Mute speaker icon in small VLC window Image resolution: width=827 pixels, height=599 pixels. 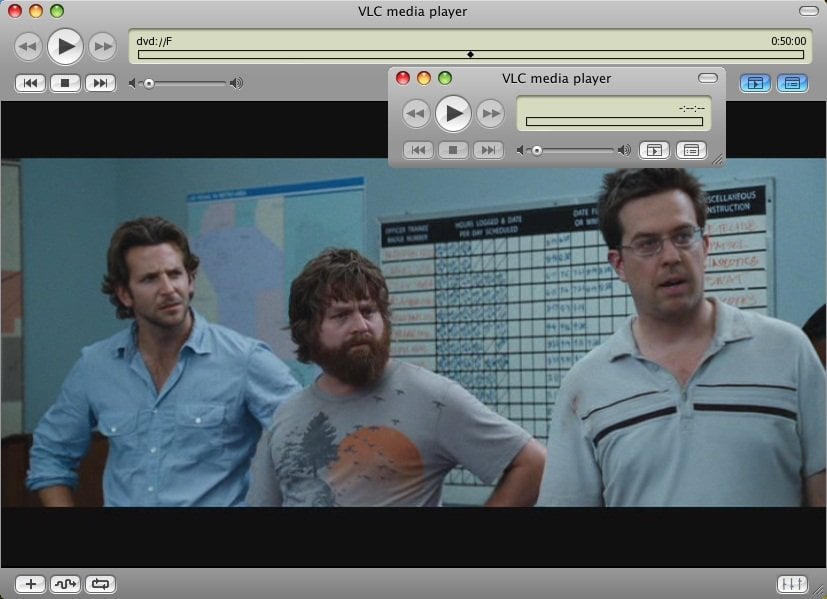[521, 151]
